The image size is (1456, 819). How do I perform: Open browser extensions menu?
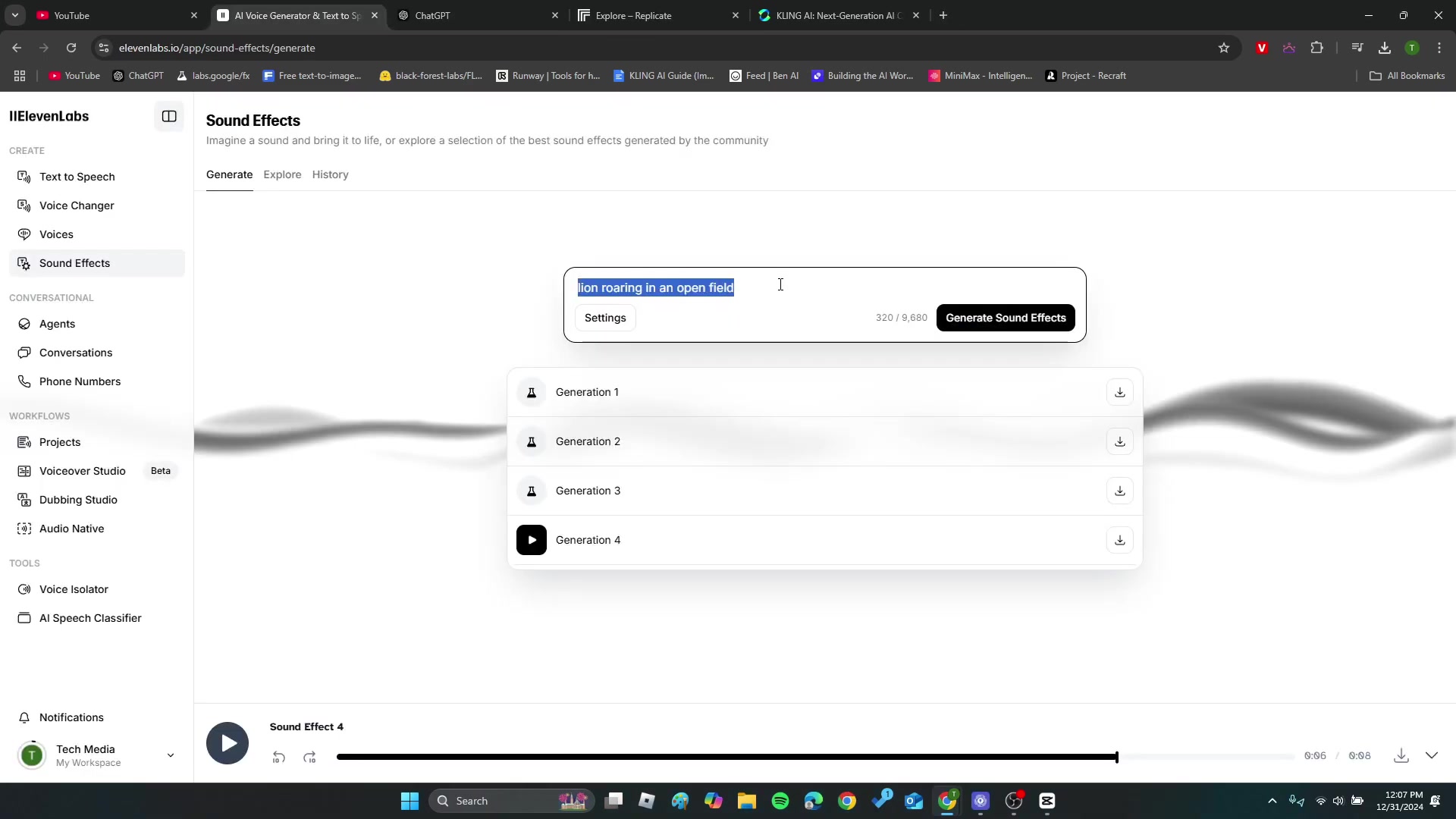tap(1317, 48)
